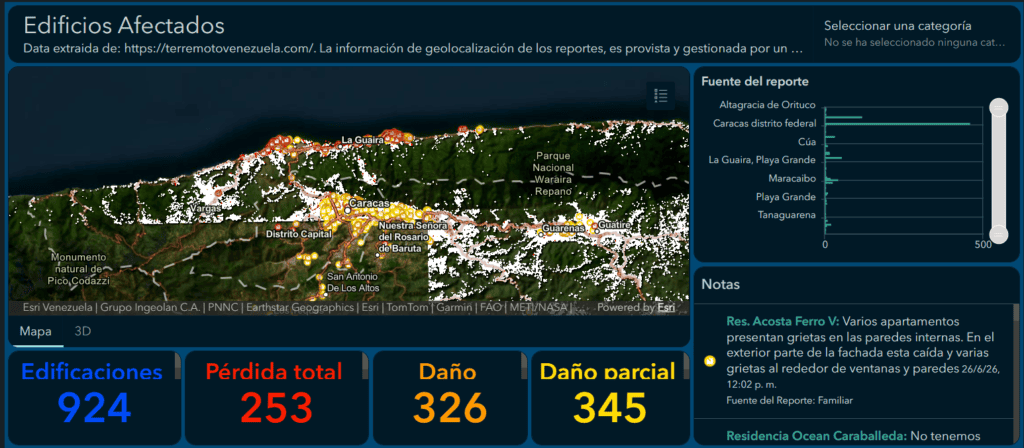Click the Altagracia de Orituco chart label
Image resolution: width=1024 pixels, height=448 pixels.
(x=767, y=104)
